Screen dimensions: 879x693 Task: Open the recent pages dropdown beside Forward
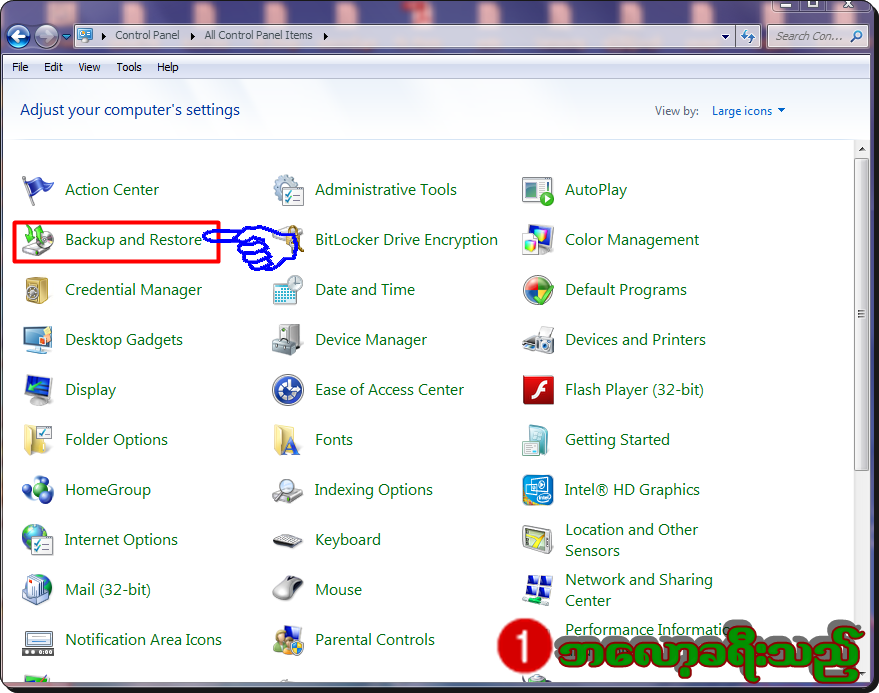(x=66, y=37)
